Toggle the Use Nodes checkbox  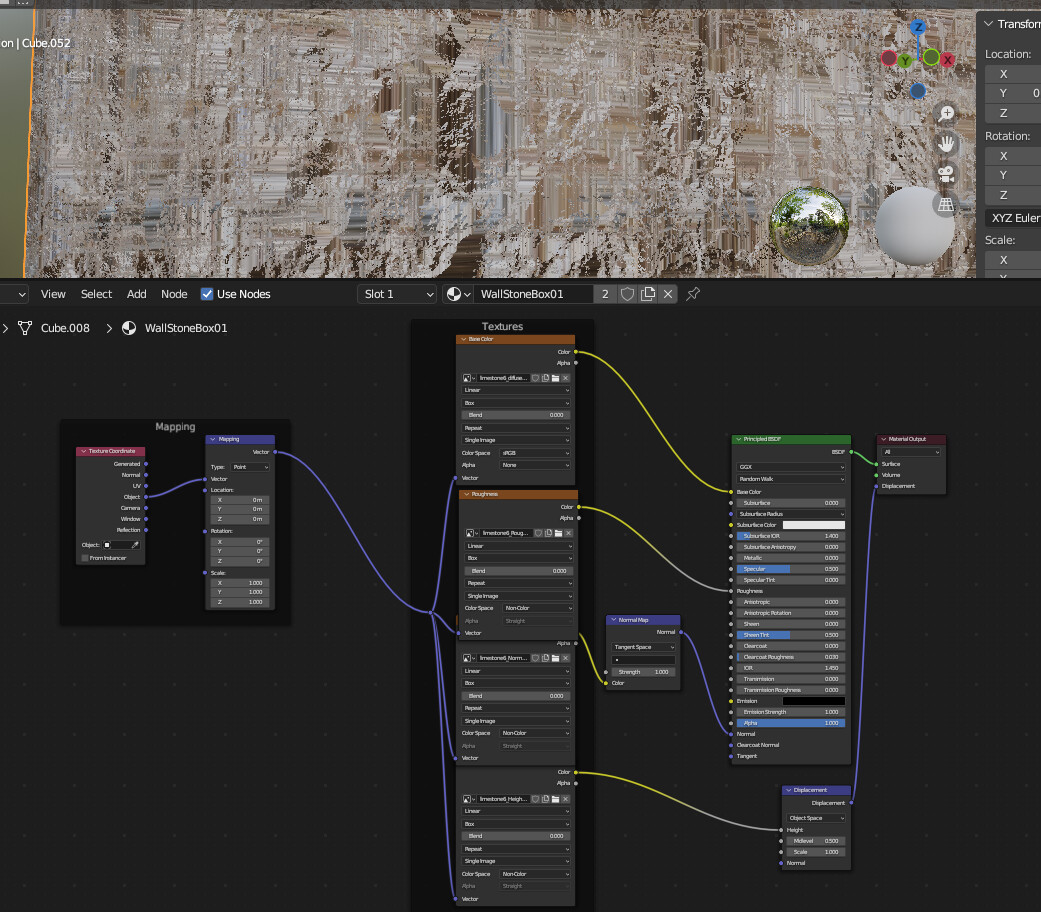[207, 294]
